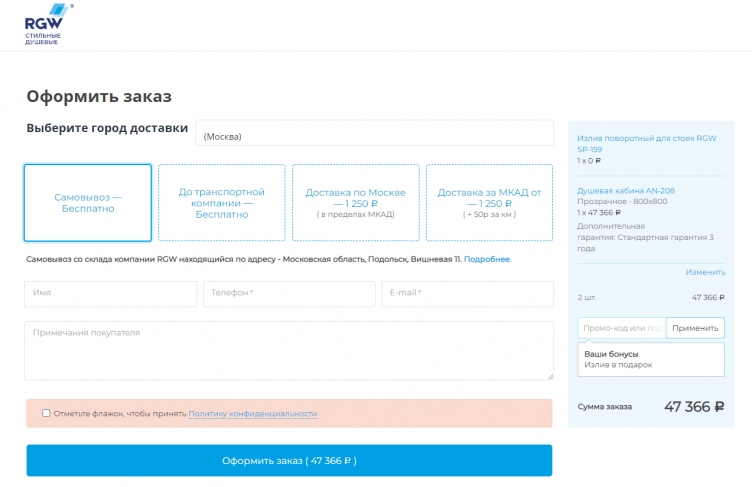The image size is (752, 487).
Task: Focus the Примечания покупателя text area
Action: [289, 351]
